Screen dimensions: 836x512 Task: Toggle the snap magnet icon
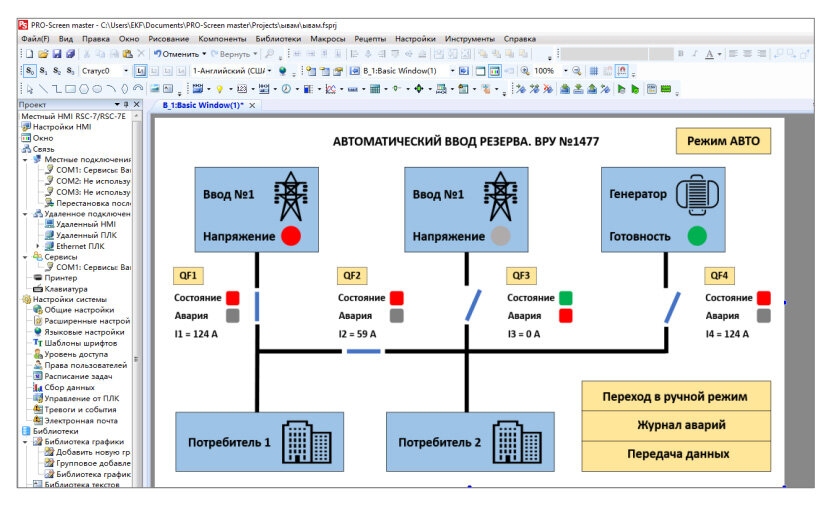(622, 70)
